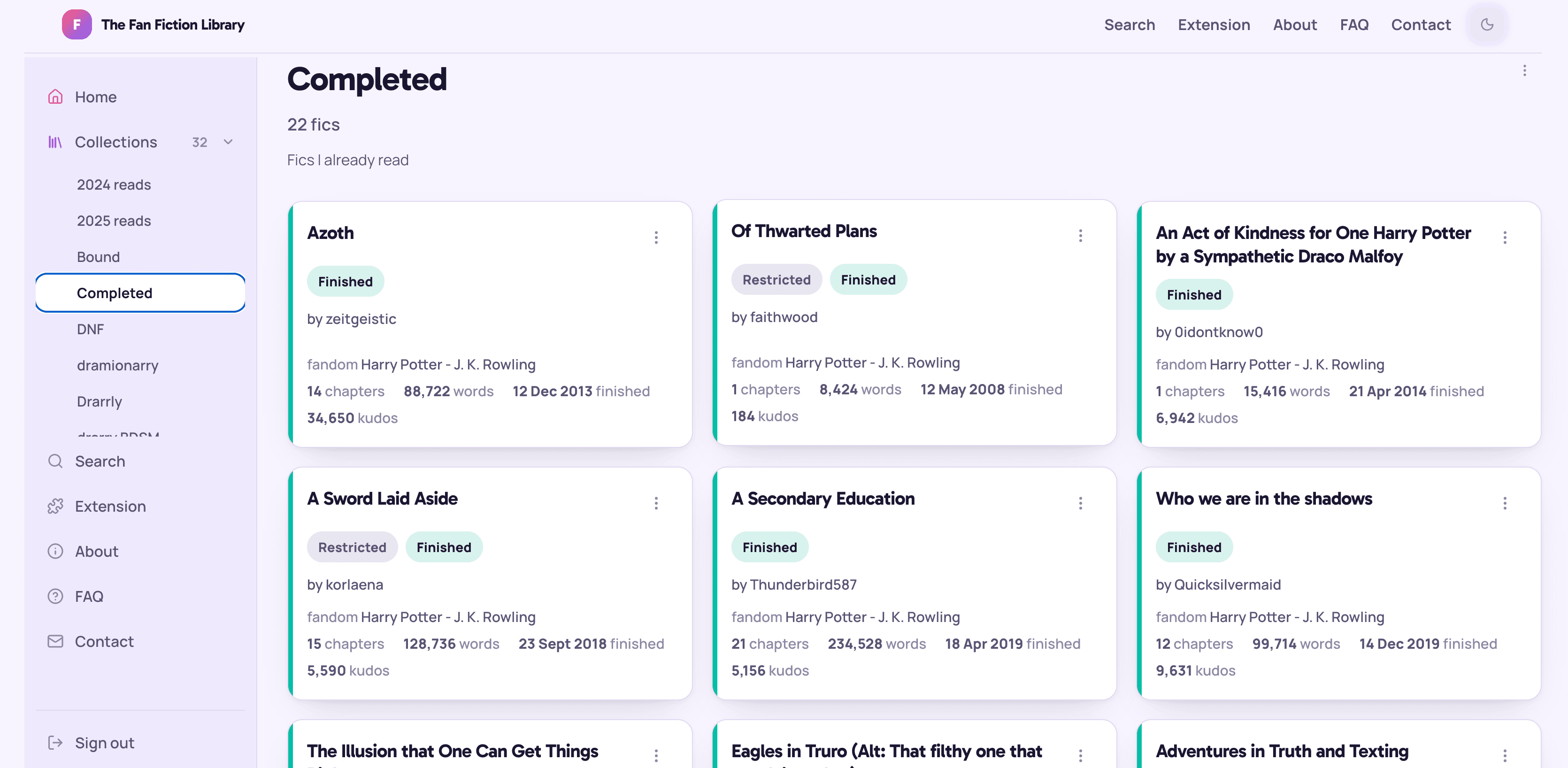Click the Contact envelope icon in sidebar
Screen dimensions: 1568x768
click(x=55, y=641)
